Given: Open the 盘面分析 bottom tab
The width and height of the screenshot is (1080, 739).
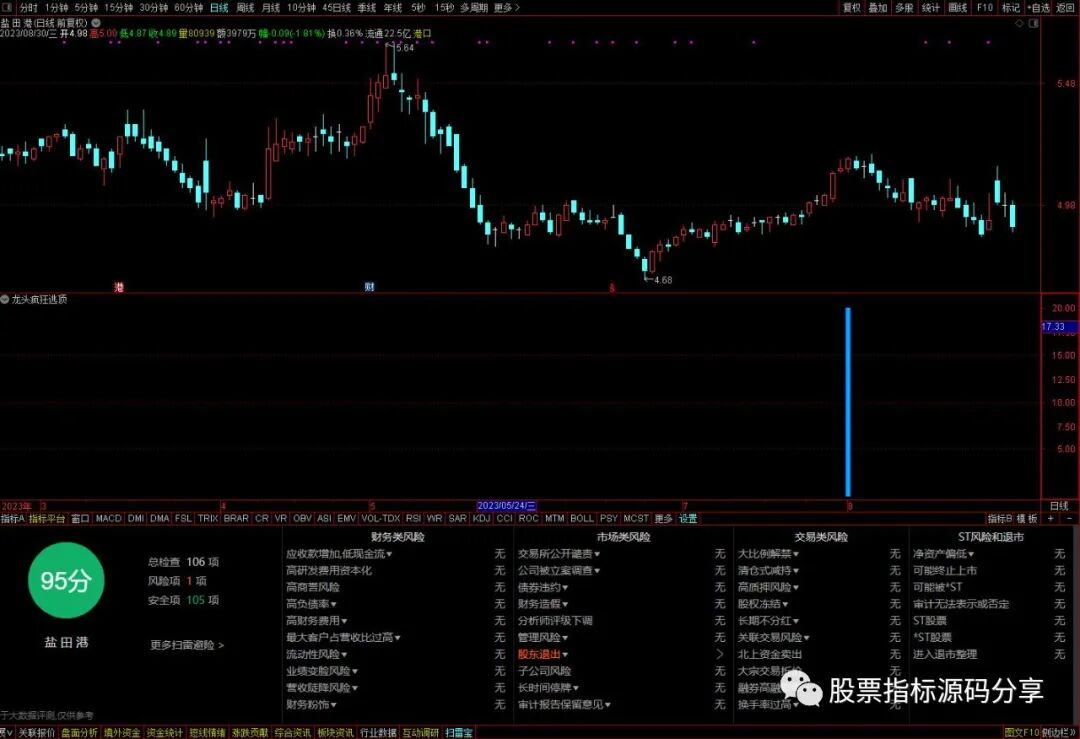Looking at the screenshot, I should 80,733.
